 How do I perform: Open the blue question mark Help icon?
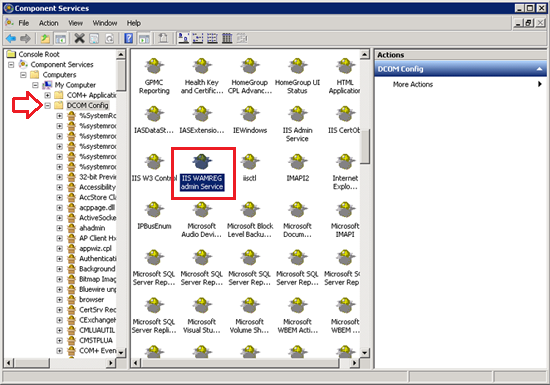tap(129, 38)
